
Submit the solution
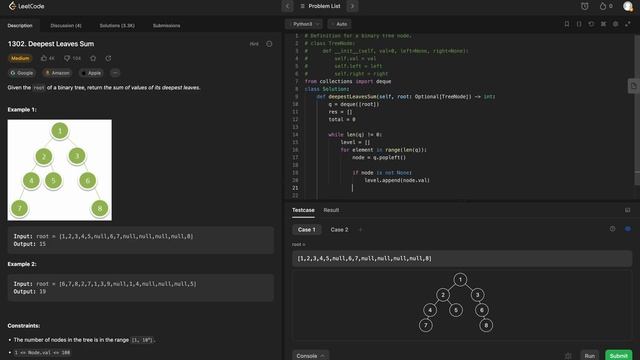click(x=618, y=356)
